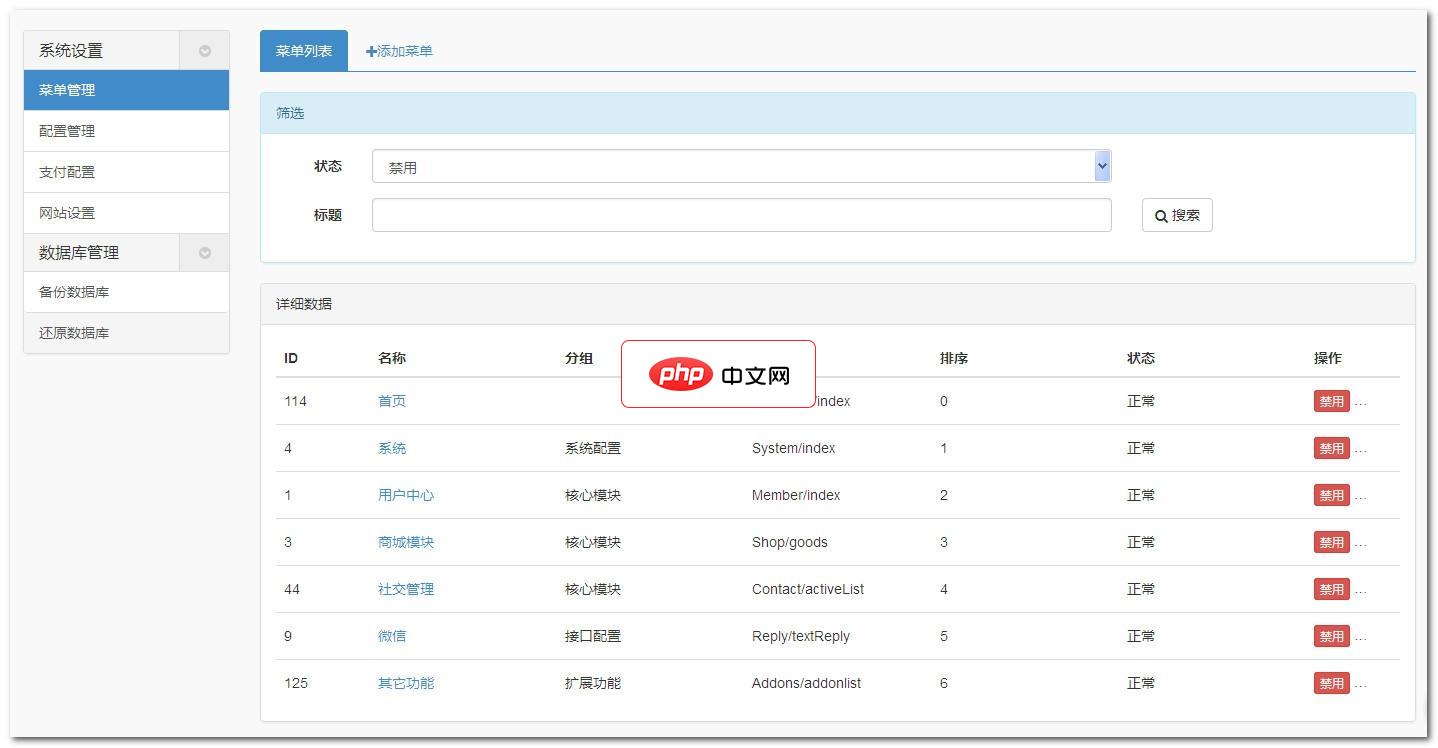Click the 搜索 button
The height and width of the screenshot is (748, 1438).
(x=1177, y=215)
